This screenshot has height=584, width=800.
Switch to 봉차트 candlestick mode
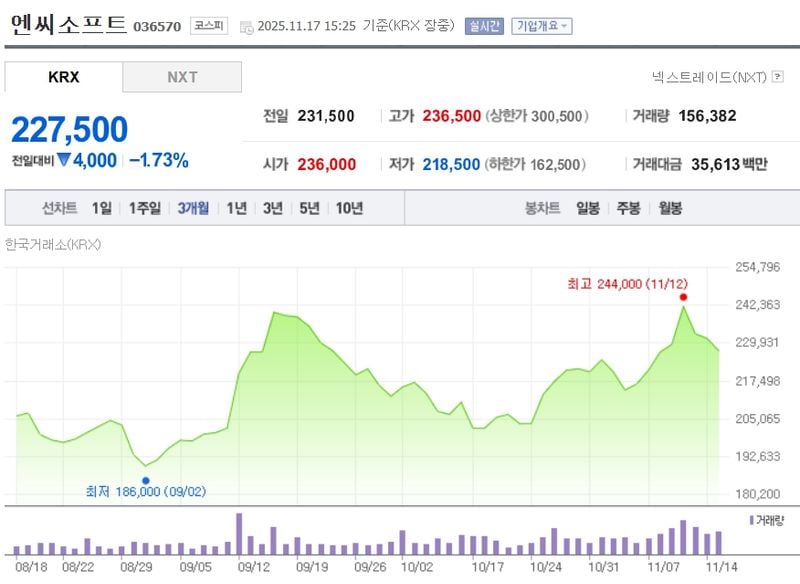(542, 208)
